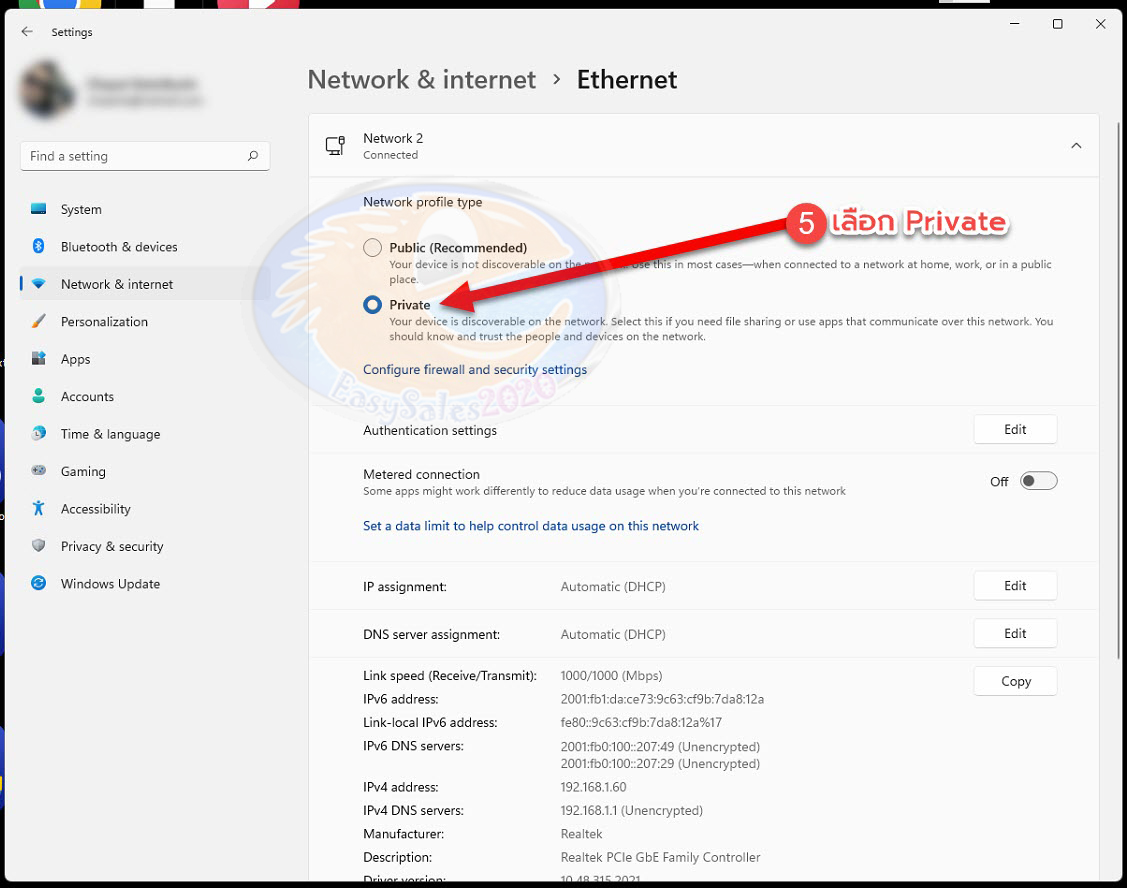Copy the network adapter details
Screen dimensions: 1127x888
(1015, 681)
